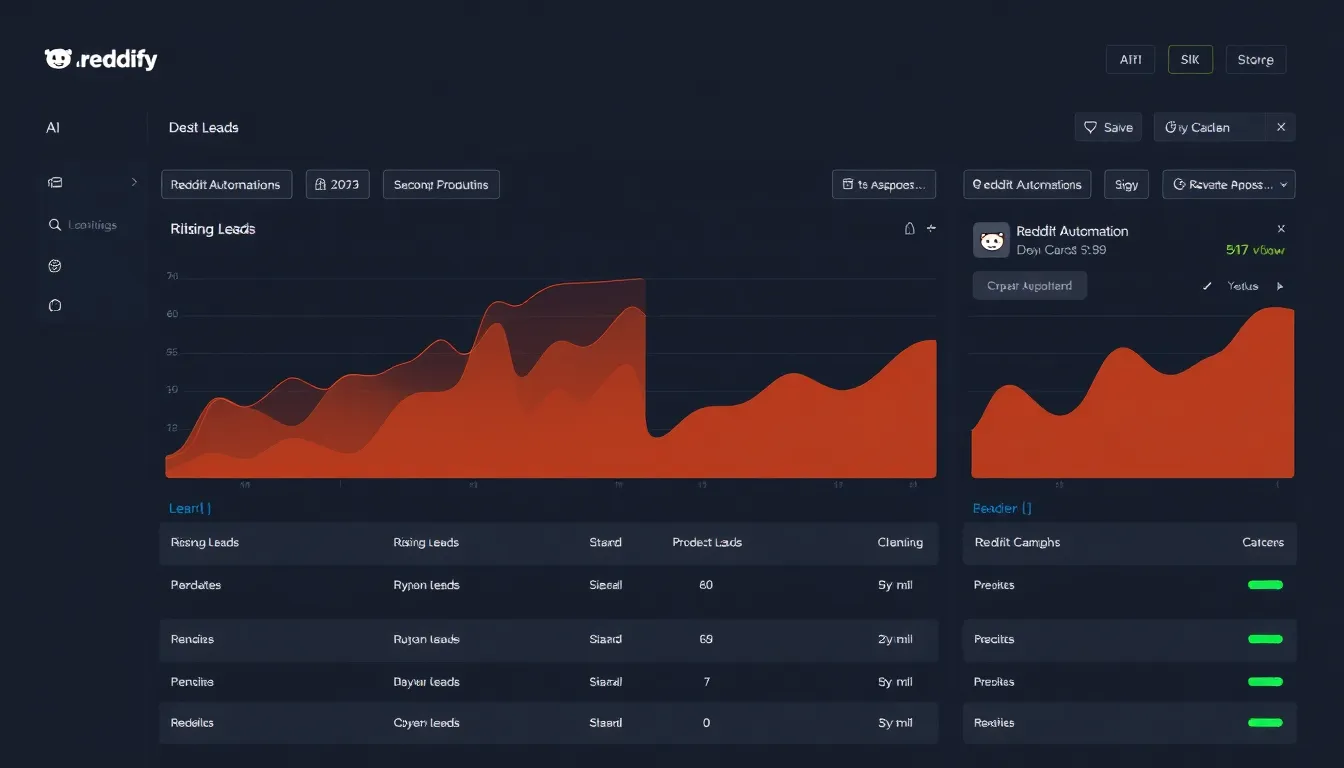Toggle the green status bar for Precits
The image size is (1344, 768).
click(1265, 639)
